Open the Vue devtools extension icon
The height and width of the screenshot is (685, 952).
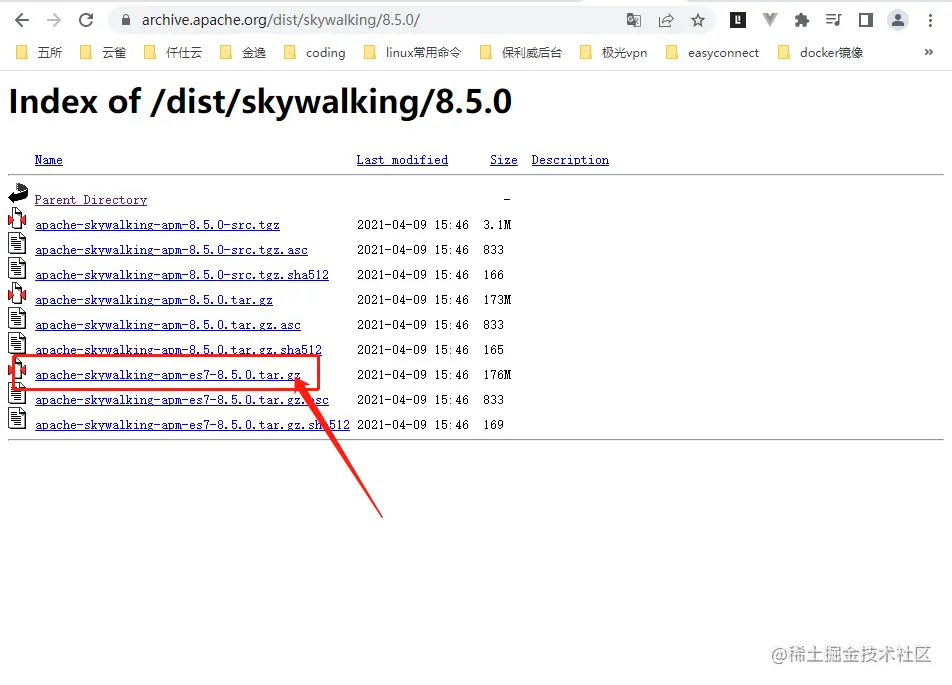pyautogui.click(x=770, y=20)
